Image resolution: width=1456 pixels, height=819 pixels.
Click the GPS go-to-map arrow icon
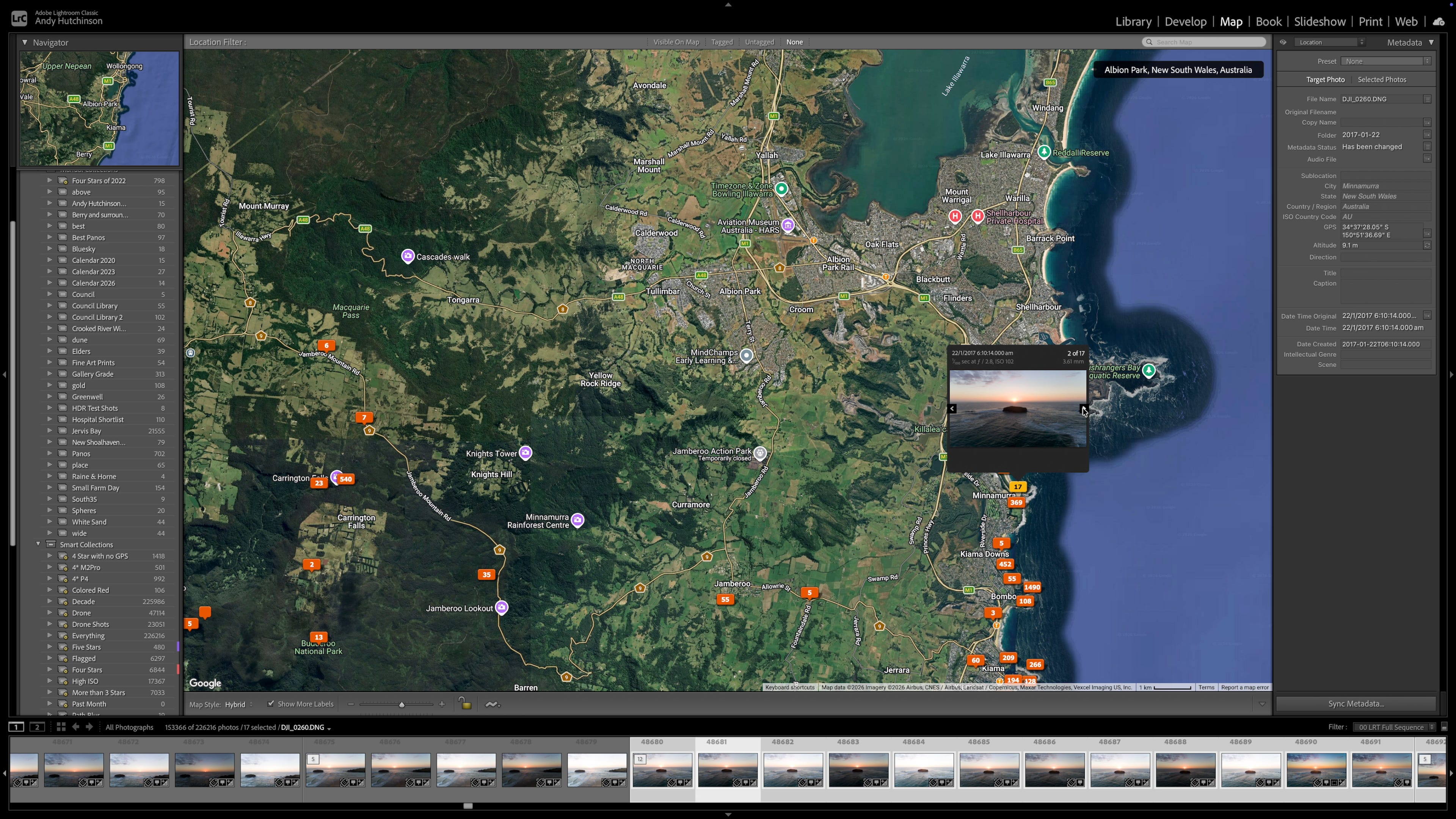[x=1427, y=233]
